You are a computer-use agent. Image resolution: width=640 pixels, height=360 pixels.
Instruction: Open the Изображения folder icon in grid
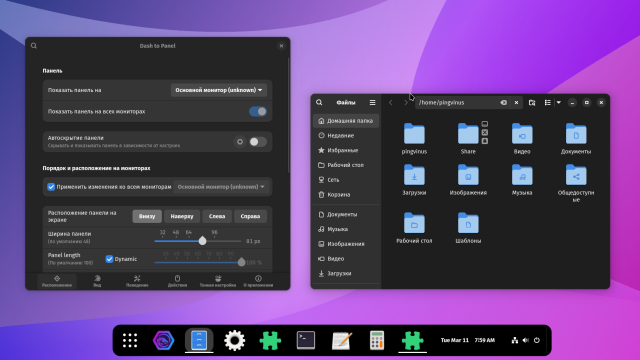click(x=468, y=175)
